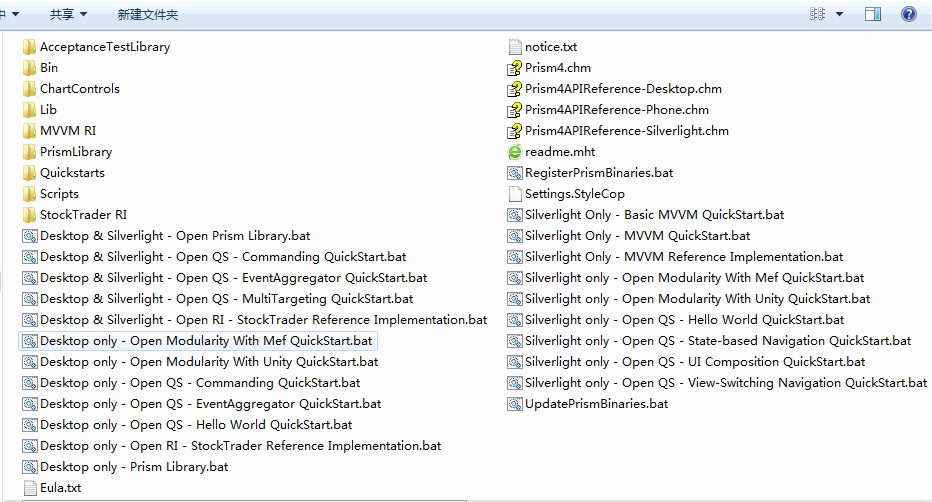
Task: Select Silverlight only - View-Switching Navigation QuickStart.bat
Action: click(x=717, y=383)
